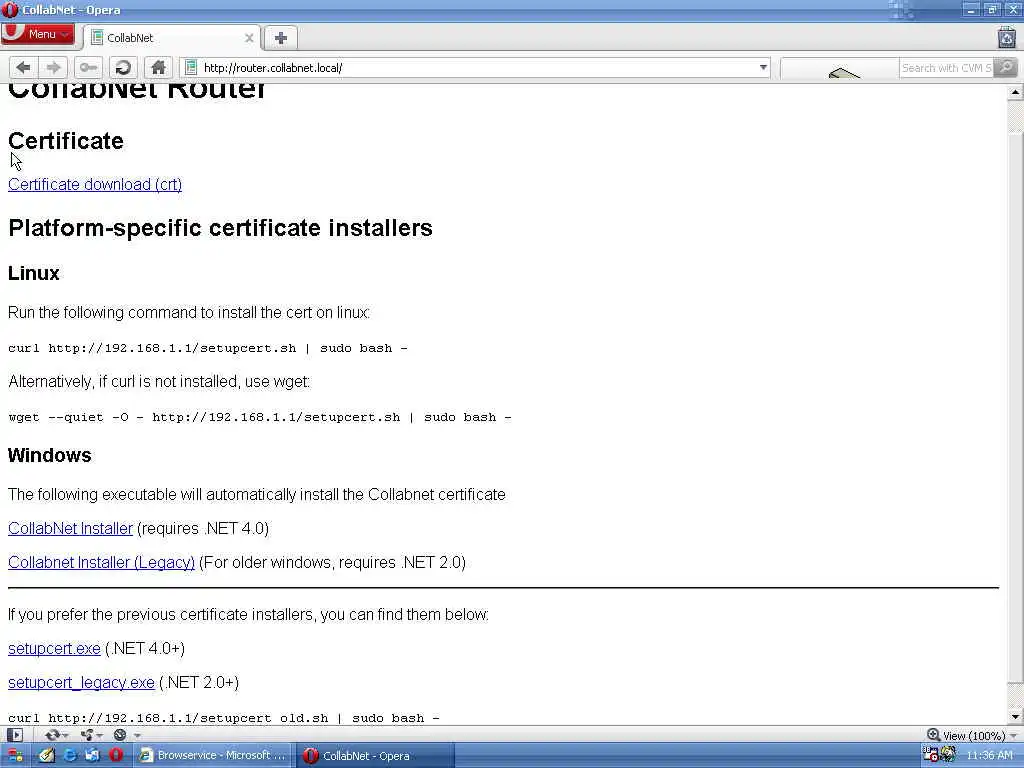Click the Certificate heading
Image resolution: width=1024 pixels, height=768 pixels.
tap(66, 140)
